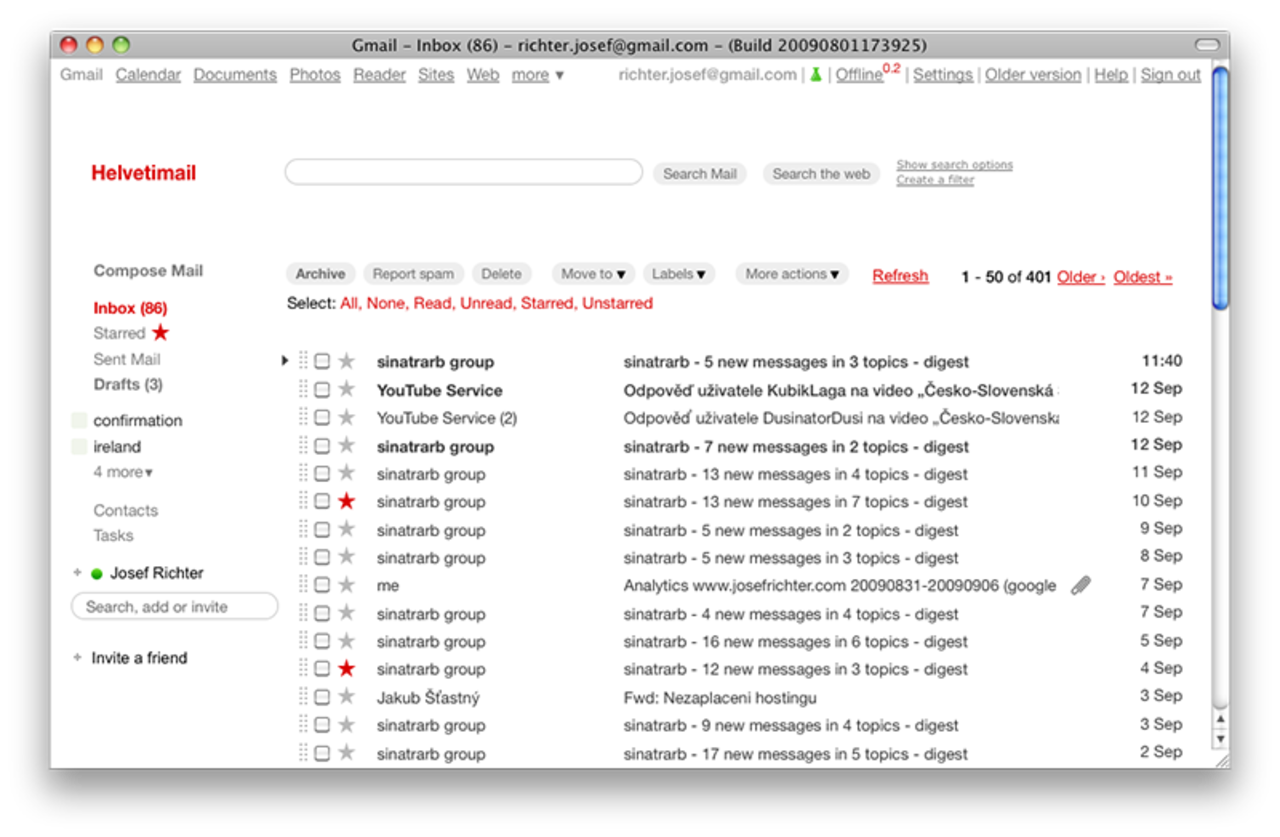Check the checkbox on the sinatrarb digest at 11:40
1280x837 pixels.
(321, 361)
